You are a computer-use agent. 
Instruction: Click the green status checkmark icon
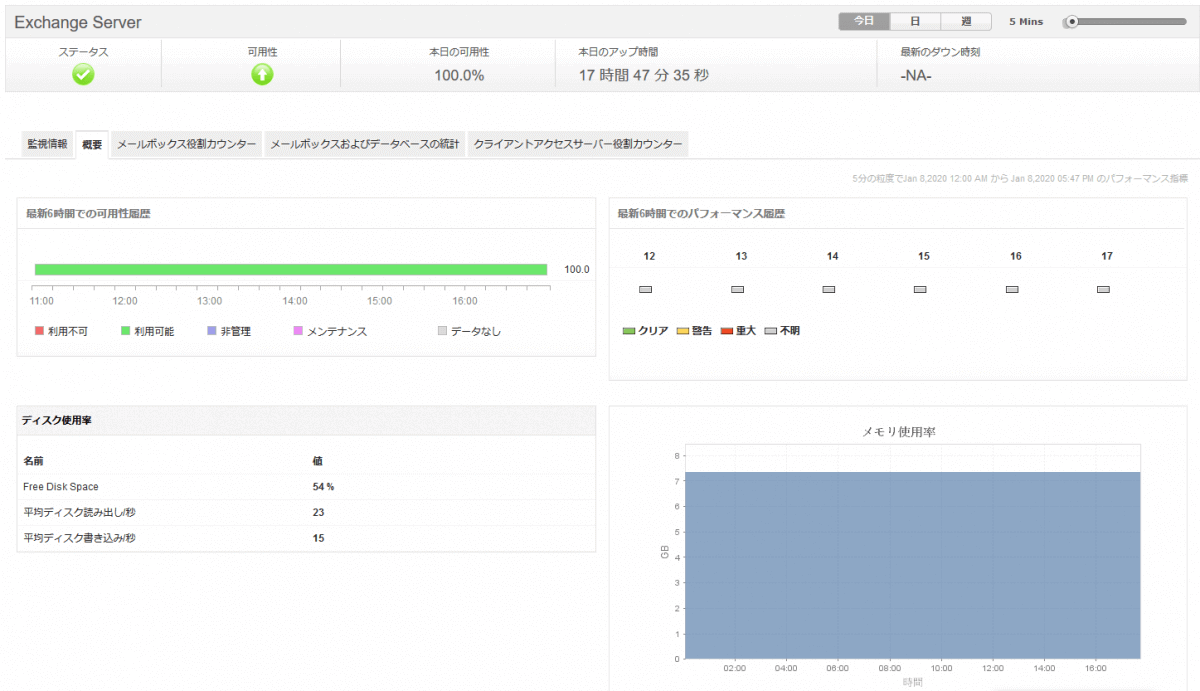click(83, 74)
